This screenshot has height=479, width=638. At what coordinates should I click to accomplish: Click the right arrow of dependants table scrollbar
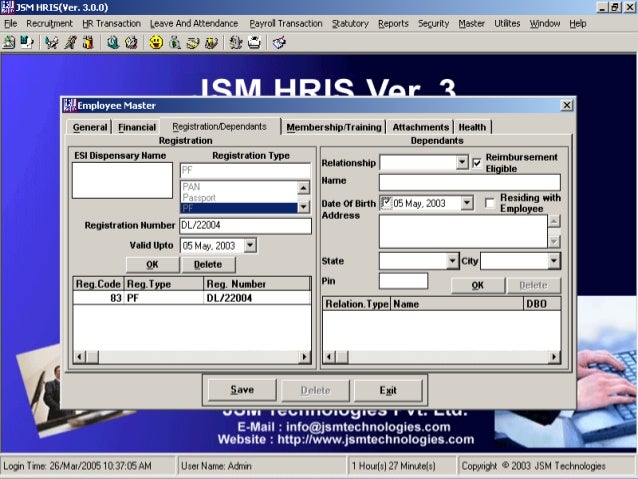[554, 357]
